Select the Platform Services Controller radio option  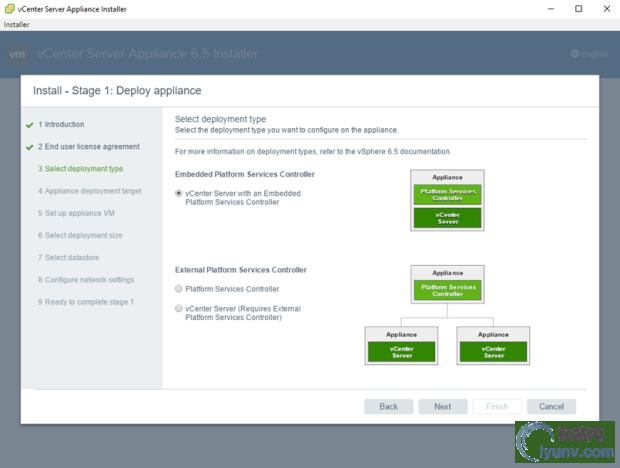[179, 289]
